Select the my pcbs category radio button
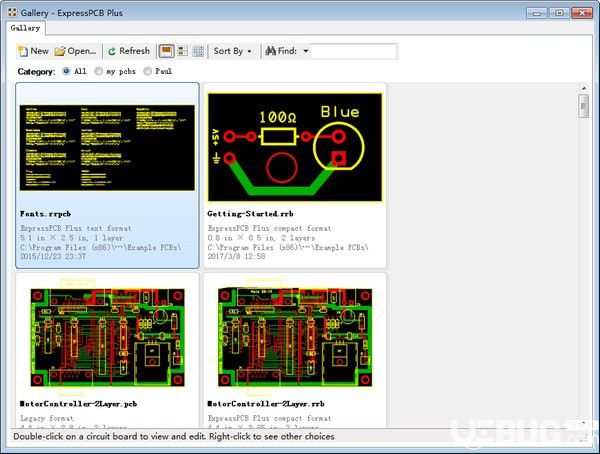 (99, 71)
